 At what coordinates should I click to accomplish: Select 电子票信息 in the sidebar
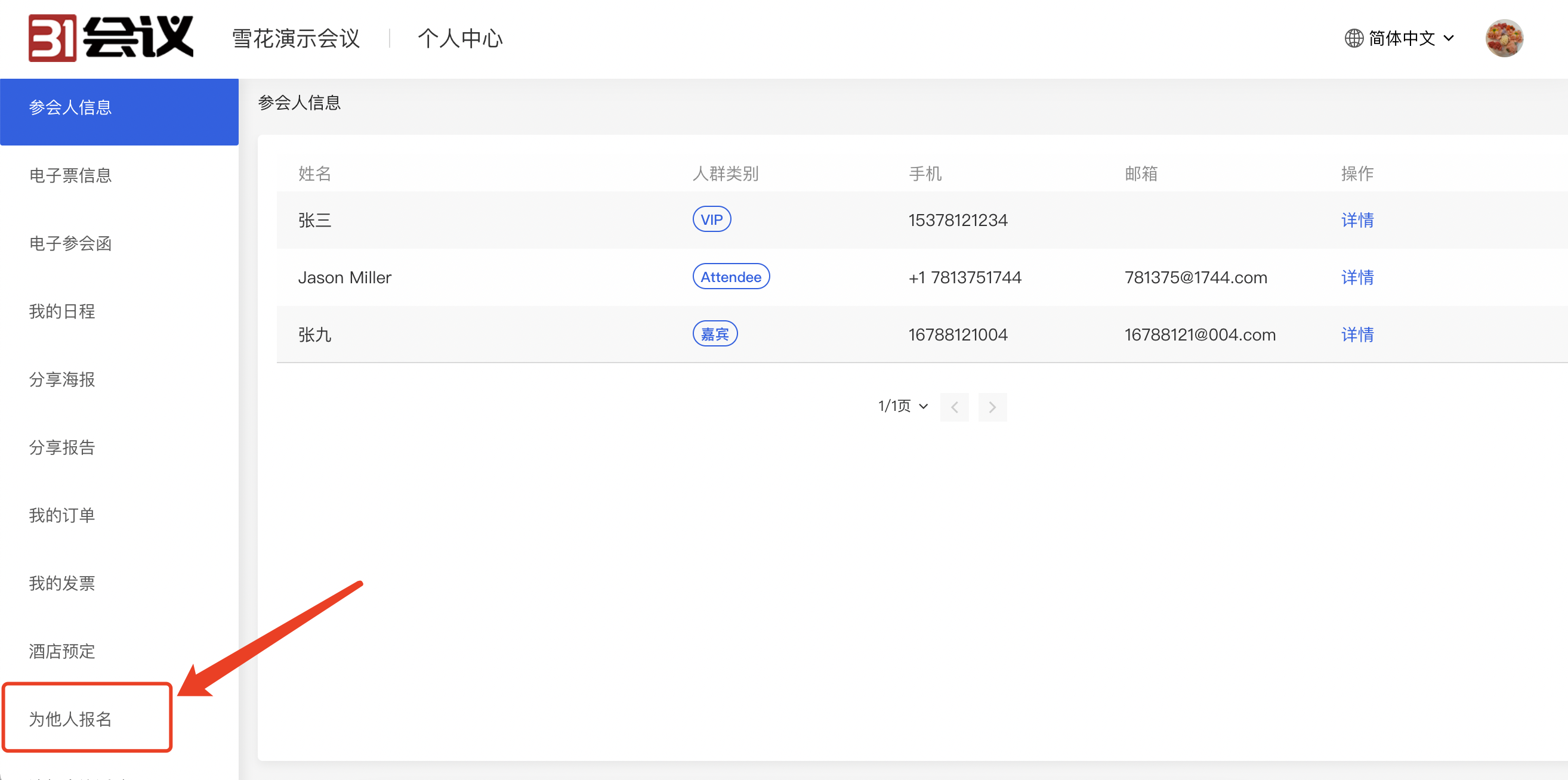70,175
